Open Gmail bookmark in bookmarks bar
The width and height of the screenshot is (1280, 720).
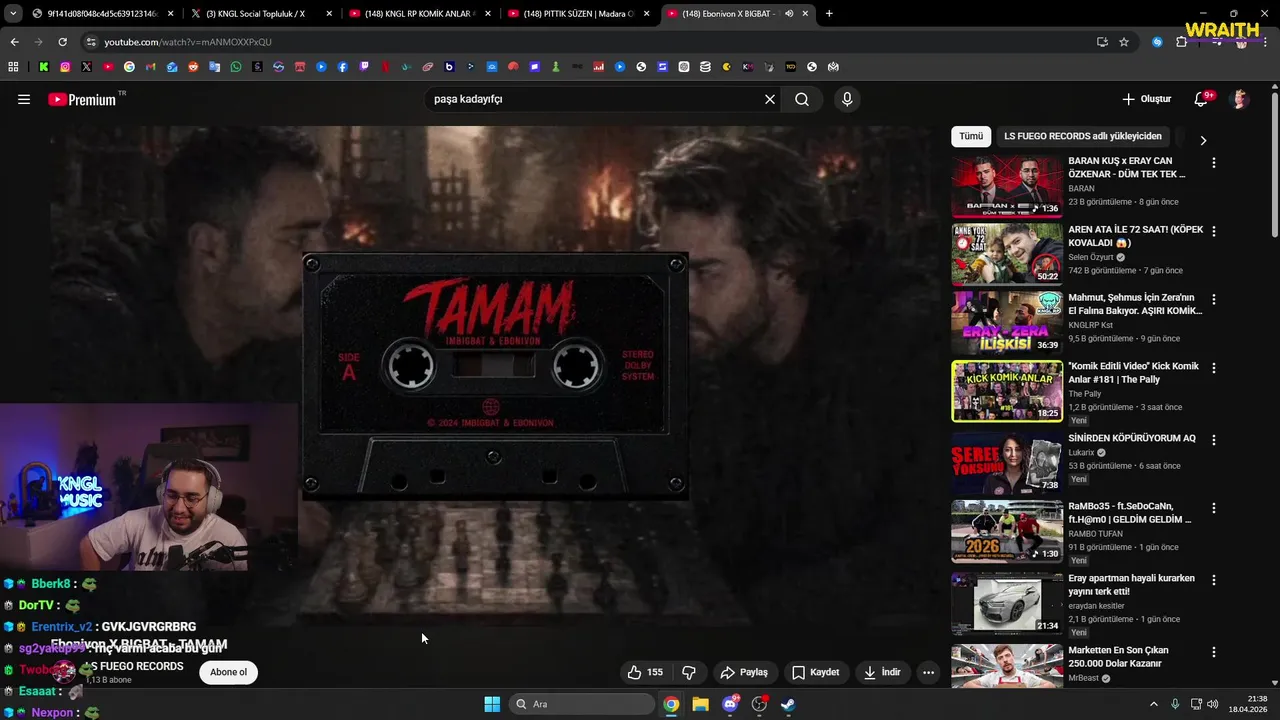coord(151,67)
